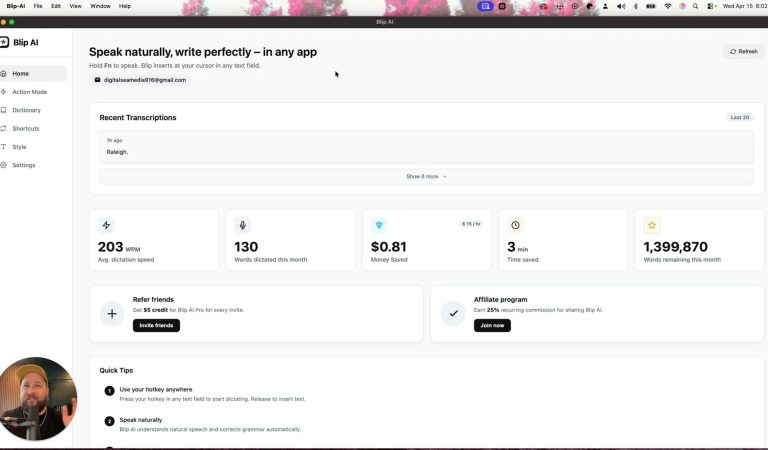
Task: Click the lightning bolt dictation speed icon
Action: tap(107, 225)
